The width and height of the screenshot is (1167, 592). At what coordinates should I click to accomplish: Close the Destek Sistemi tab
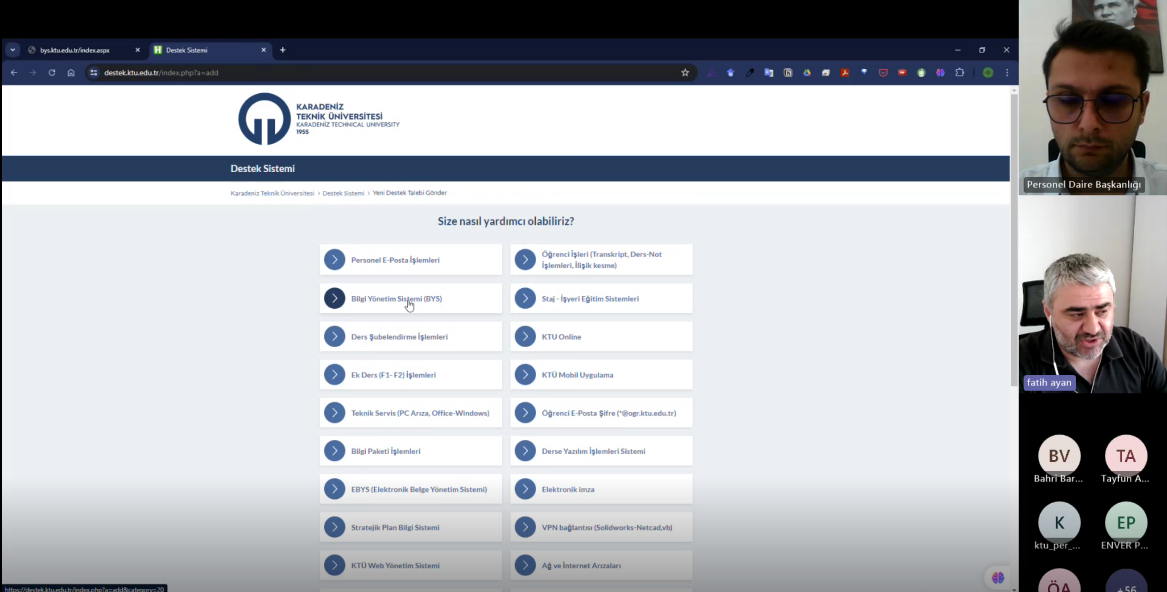[263, 50]
